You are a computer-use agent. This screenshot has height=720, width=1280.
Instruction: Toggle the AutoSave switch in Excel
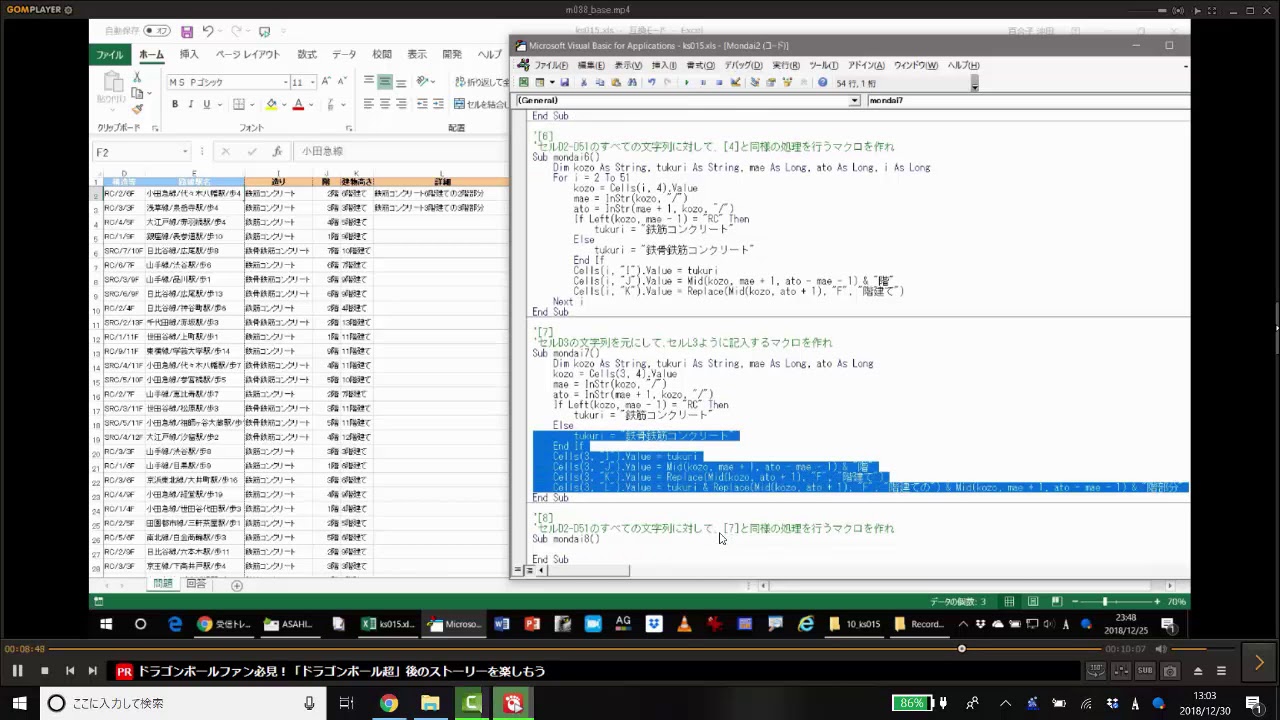pyautogui.click(x=155, y=32)
